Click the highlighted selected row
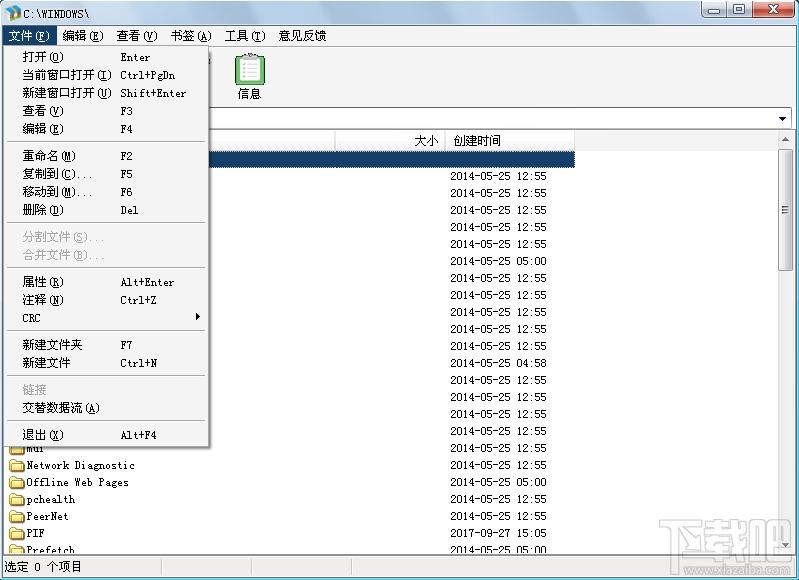799x580 pixels. click(391, 159)
